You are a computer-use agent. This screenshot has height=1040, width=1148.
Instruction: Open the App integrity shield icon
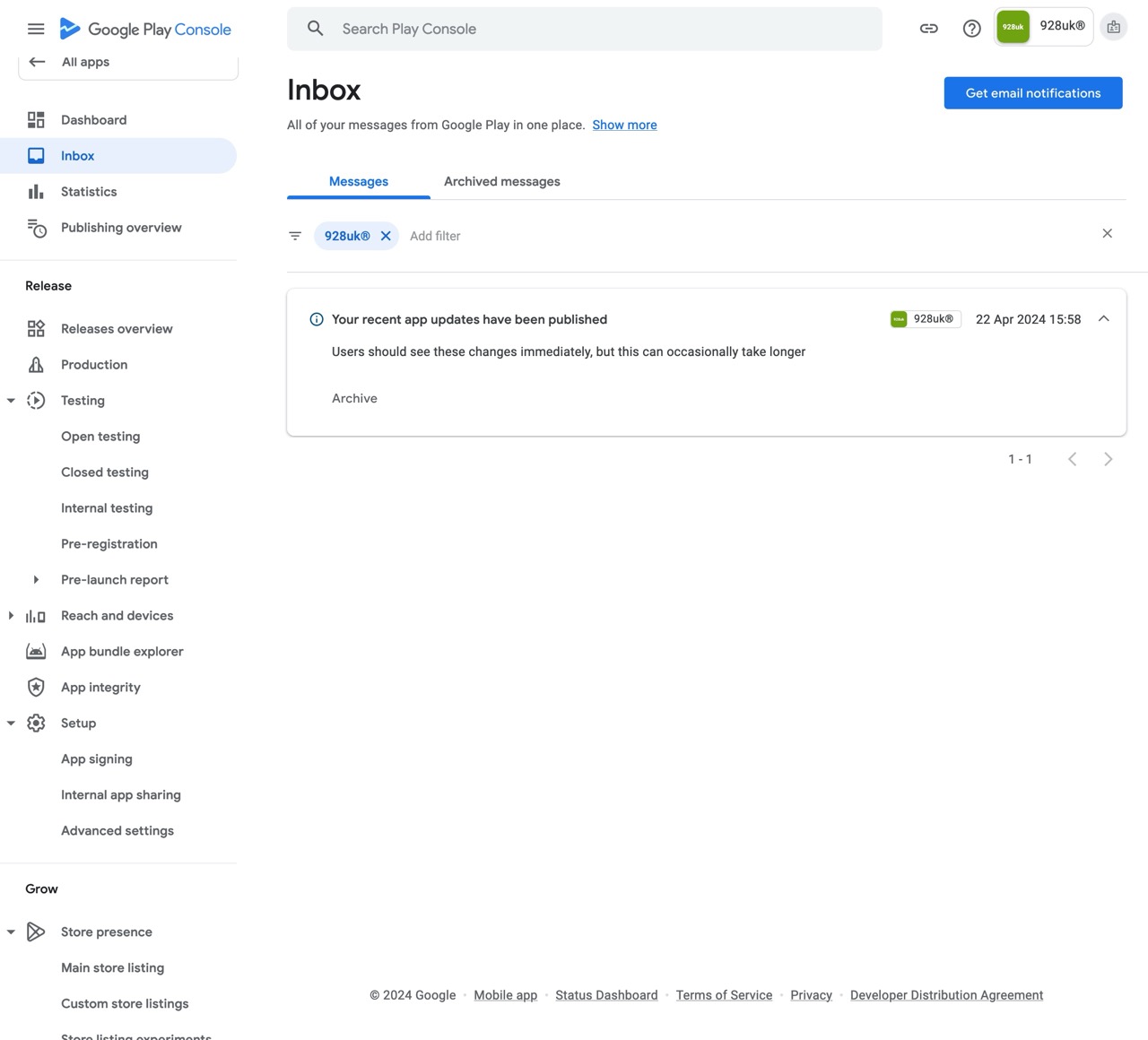(x=36, y=688)
